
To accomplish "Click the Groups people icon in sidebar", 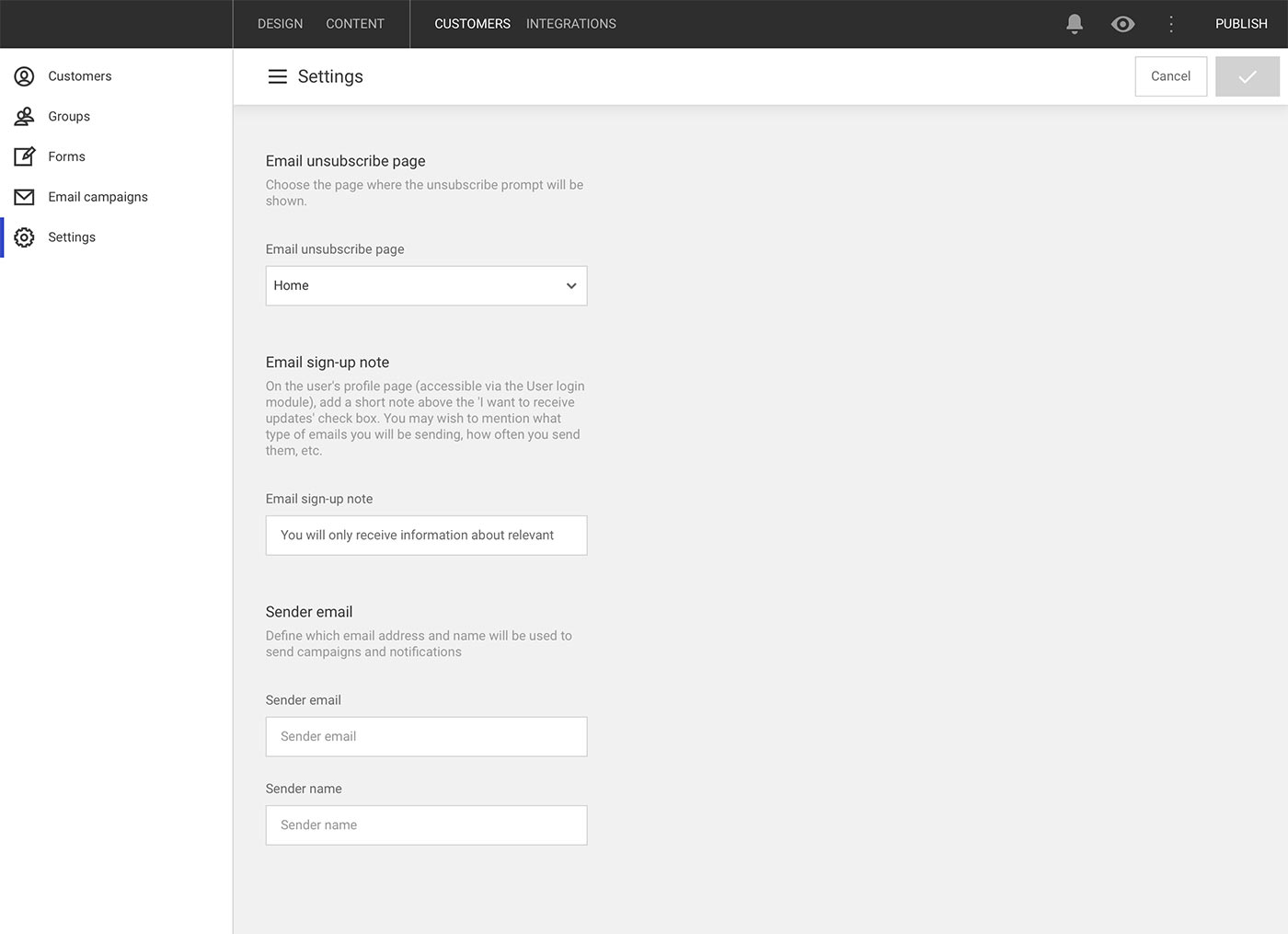I will pyautogui.click(x=25, y=117).
